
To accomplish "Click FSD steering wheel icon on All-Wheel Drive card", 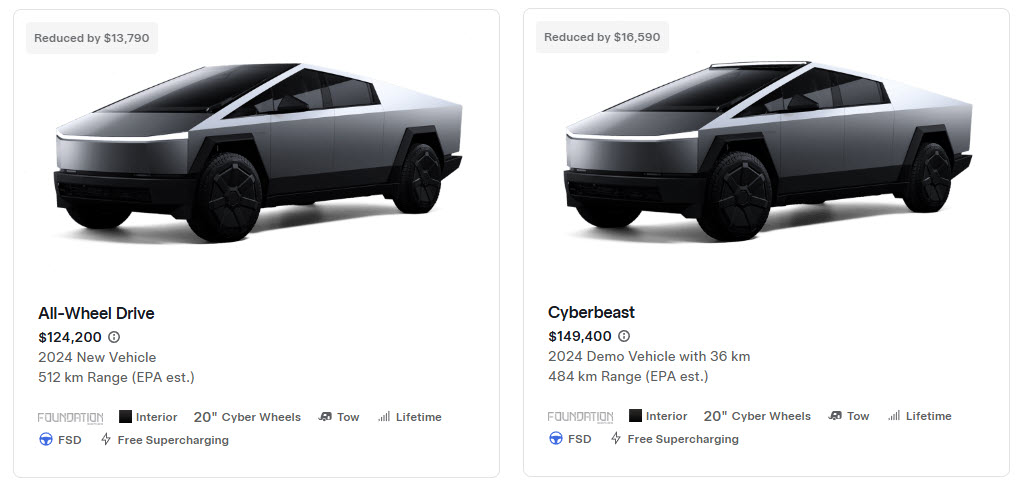I will 46,440.
